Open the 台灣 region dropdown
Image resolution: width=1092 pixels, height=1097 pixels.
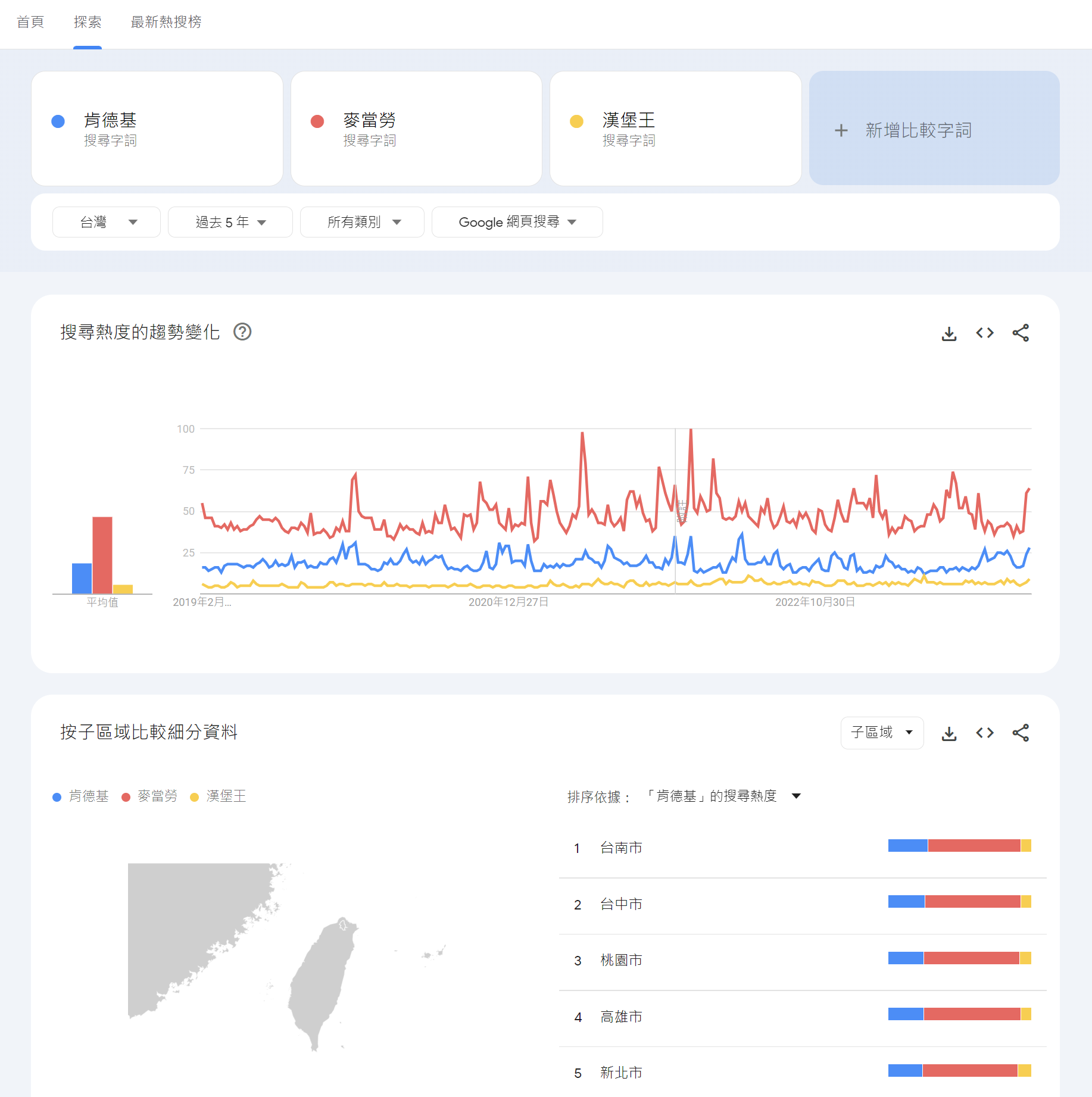pos(107,223)
